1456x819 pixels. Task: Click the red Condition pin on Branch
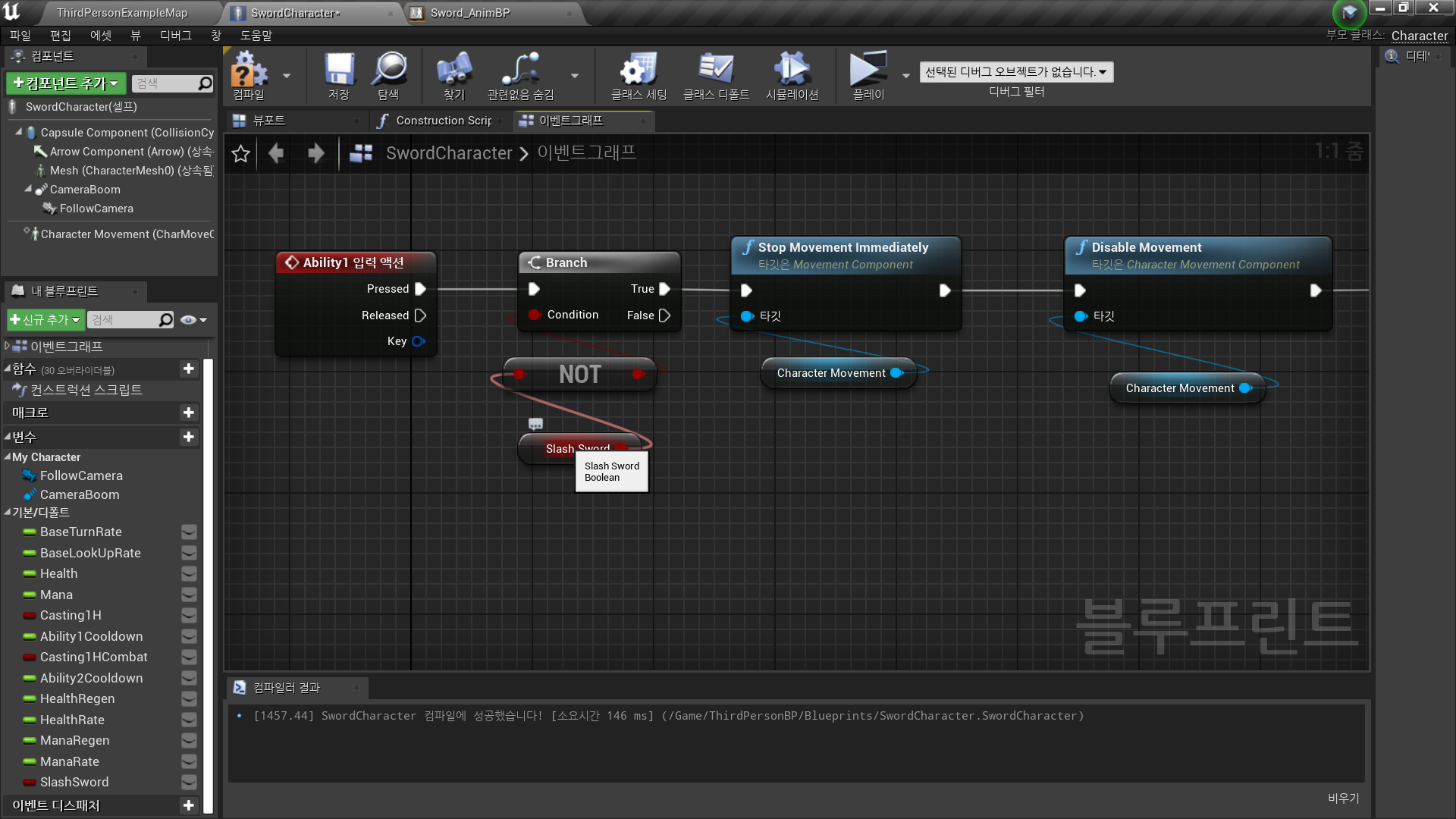coord(534,315)
